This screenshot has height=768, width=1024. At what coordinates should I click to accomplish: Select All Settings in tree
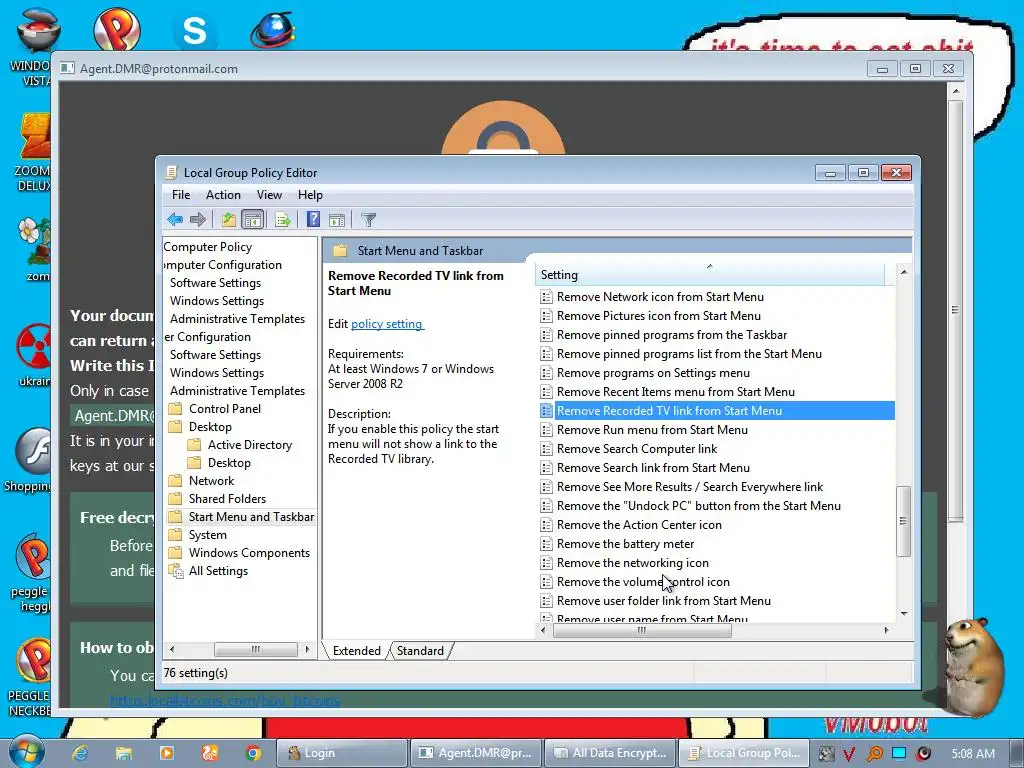(x=218, y=571)
